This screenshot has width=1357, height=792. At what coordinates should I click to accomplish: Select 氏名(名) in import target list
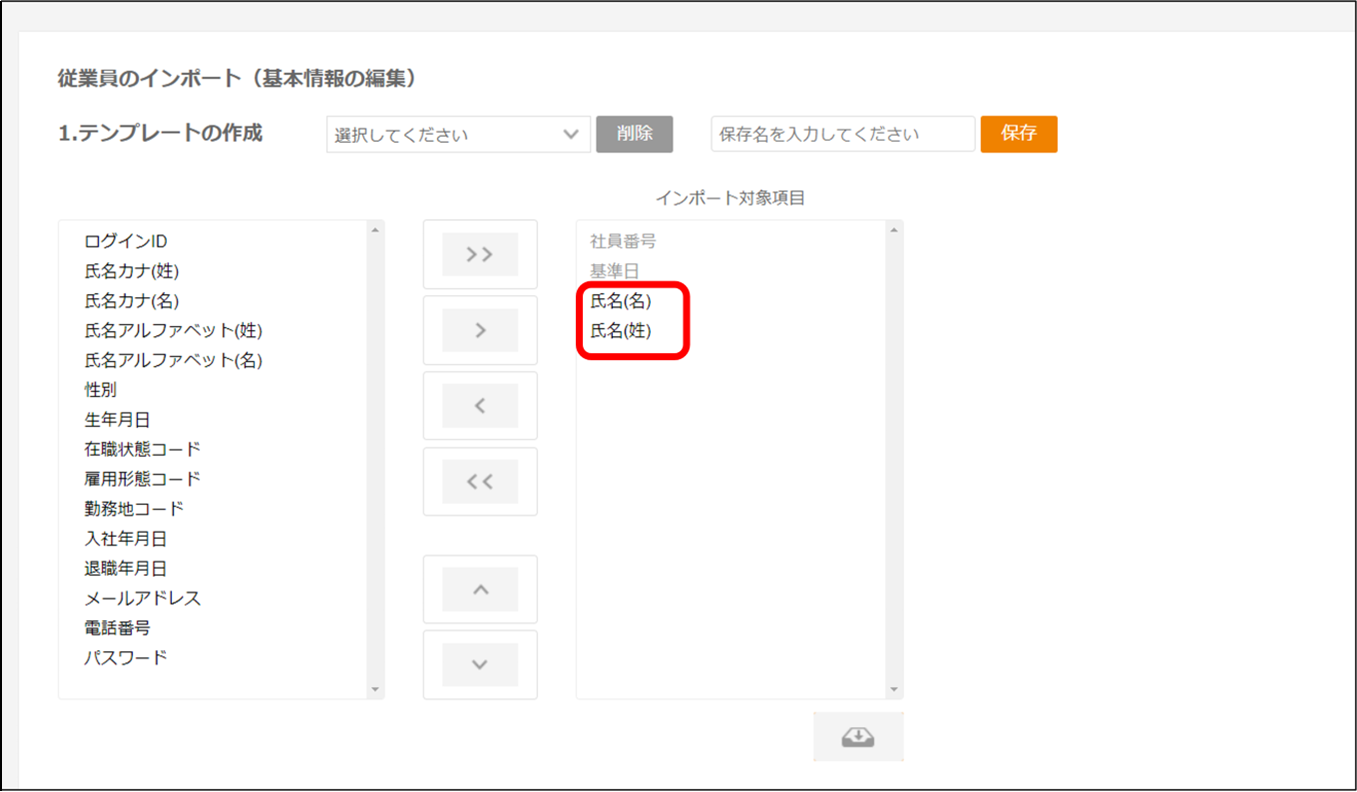click(621, 301)
